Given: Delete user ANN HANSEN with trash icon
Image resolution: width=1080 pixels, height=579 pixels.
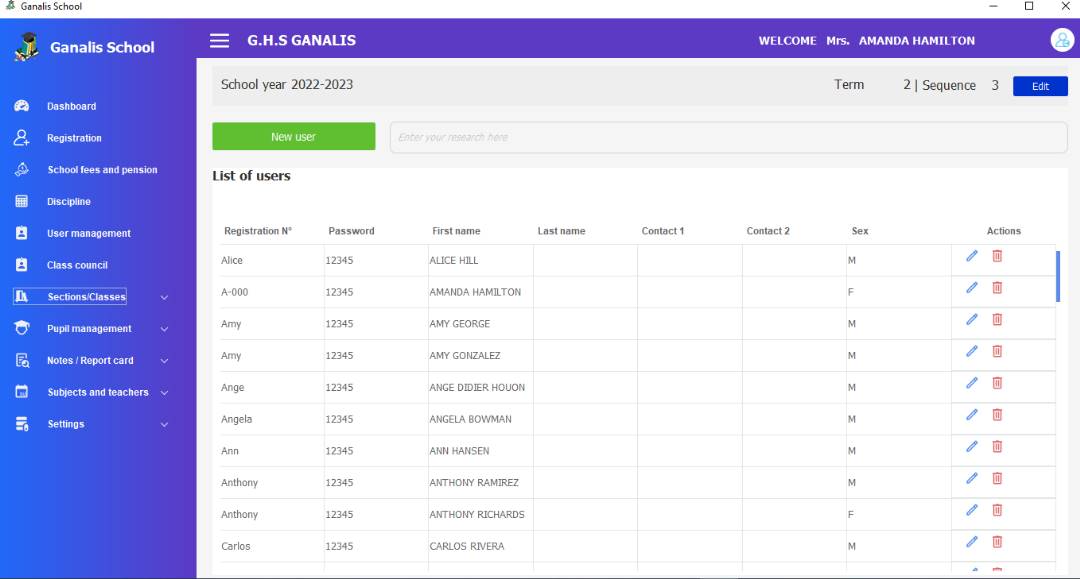Looking at the screenshot, I should point(997,446).
